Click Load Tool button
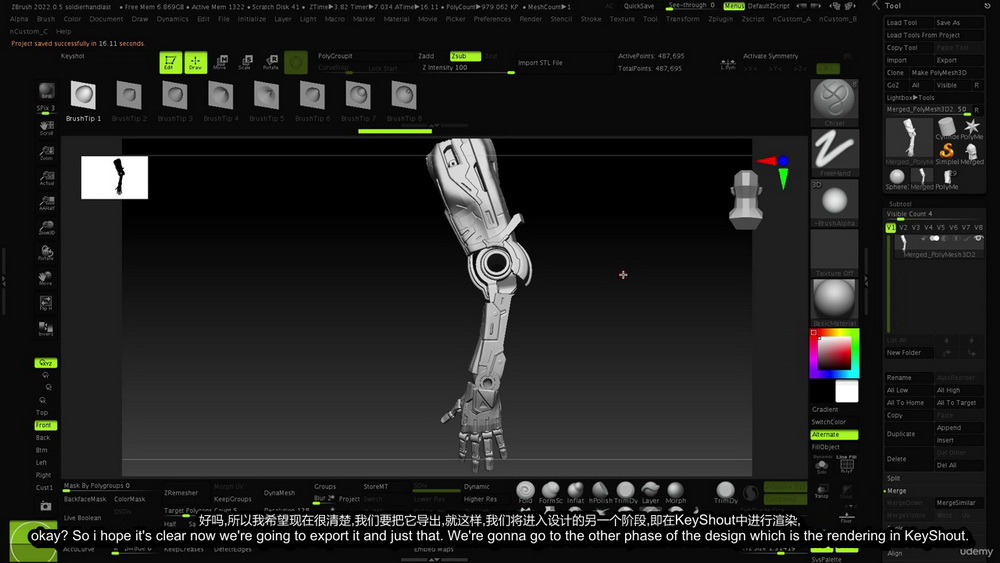Viewport: 1000px width, 563px height. (x=908, y=22)
